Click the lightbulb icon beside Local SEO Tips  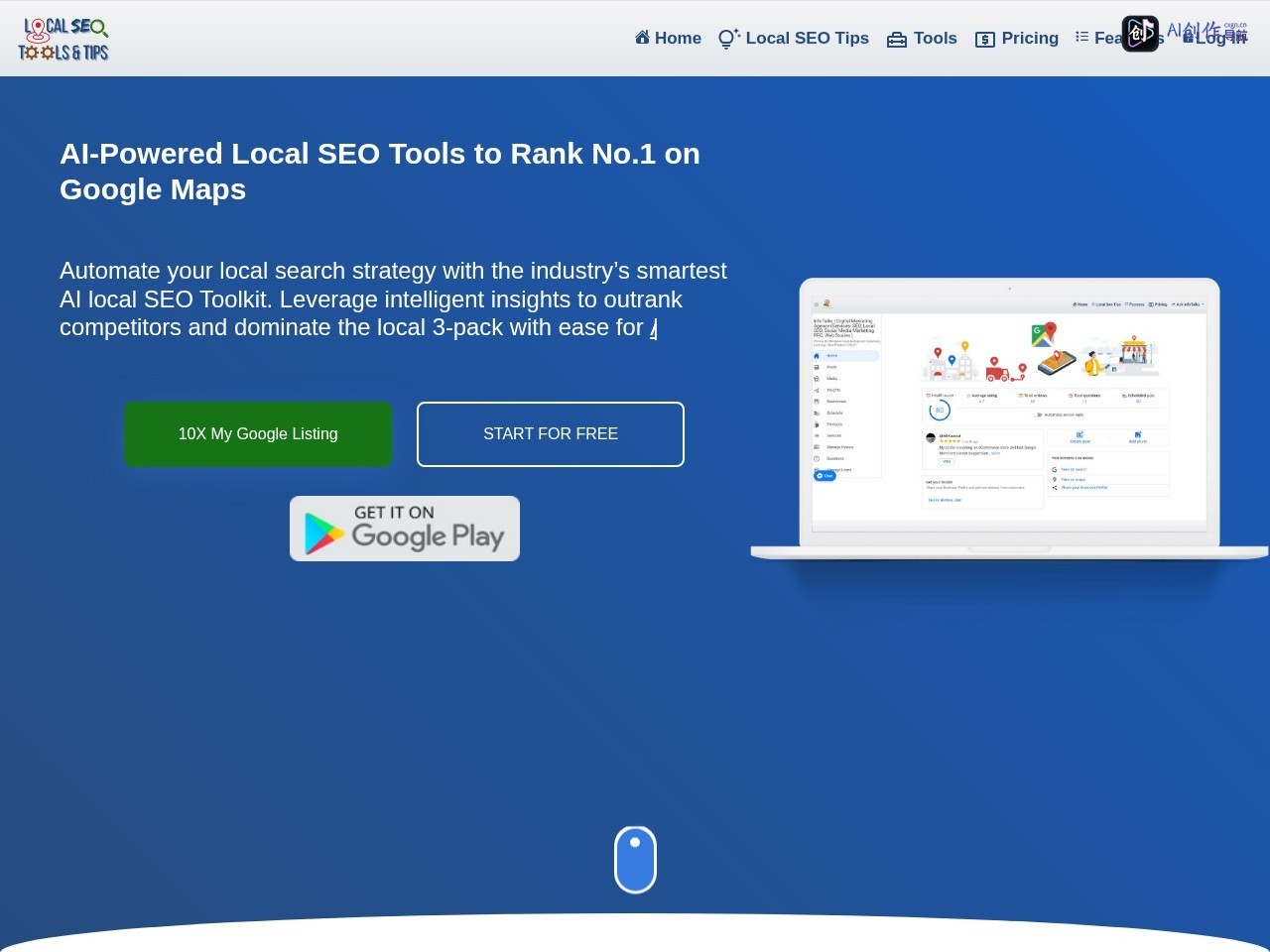pyautogui.click(x=728, y=39)
